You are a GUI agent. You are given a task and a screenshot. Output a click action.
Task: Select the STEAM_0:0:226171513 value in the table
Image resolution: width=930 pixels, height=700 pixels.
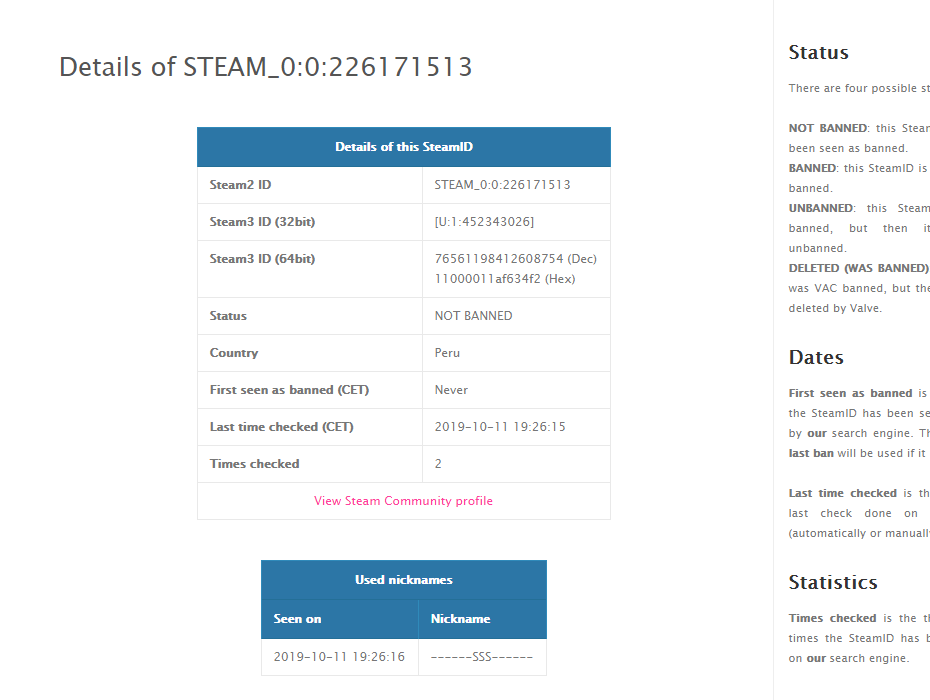point(502,184)
